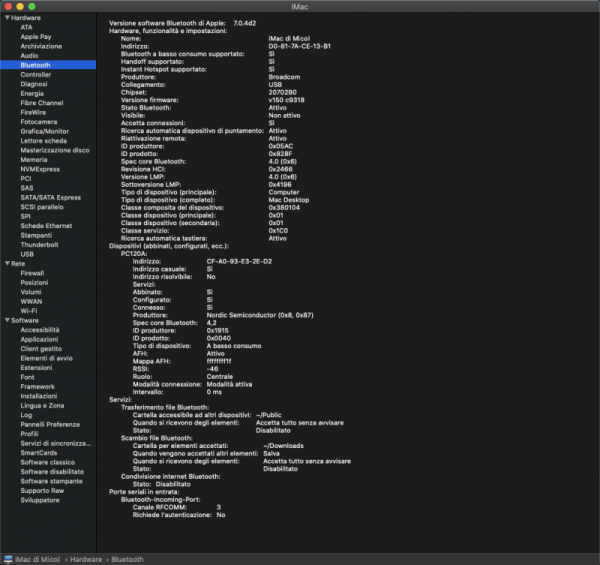
Task: Select the USB item in sidebar
Action: point(28,254)
